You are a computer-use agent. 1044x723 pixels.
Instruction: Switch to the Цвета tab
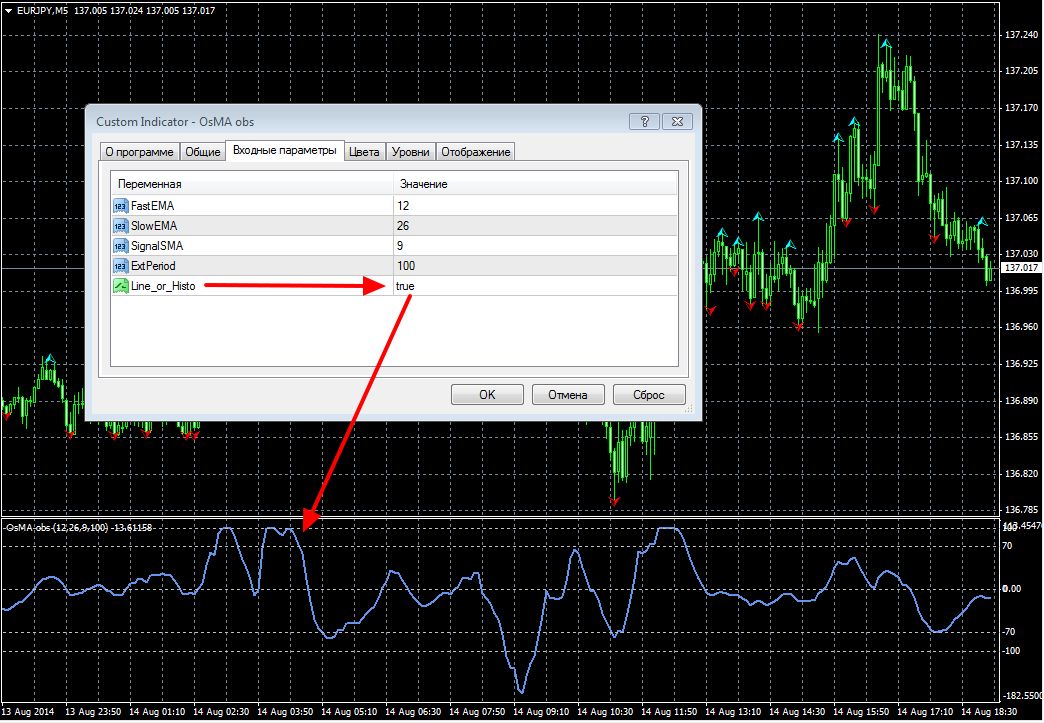pyautogui.click(x=364, y=152)
